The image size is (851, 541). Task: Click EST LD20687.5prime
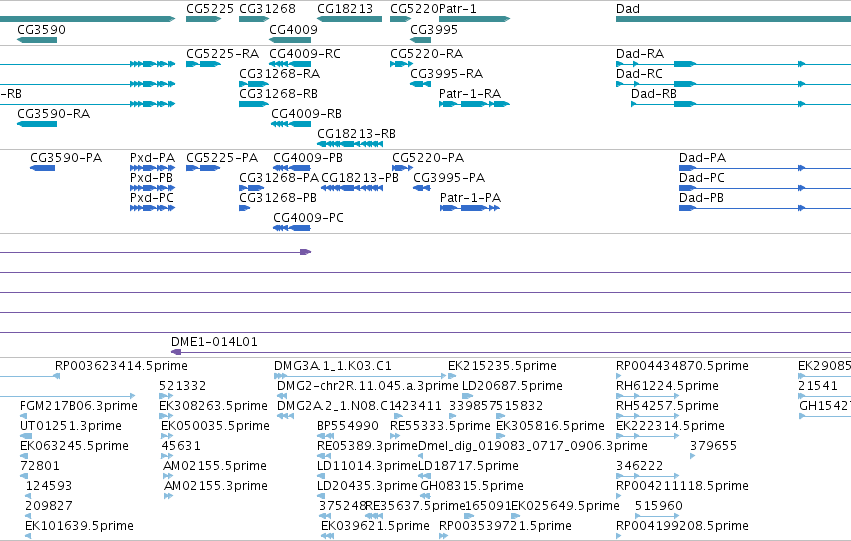coord(466,396)
